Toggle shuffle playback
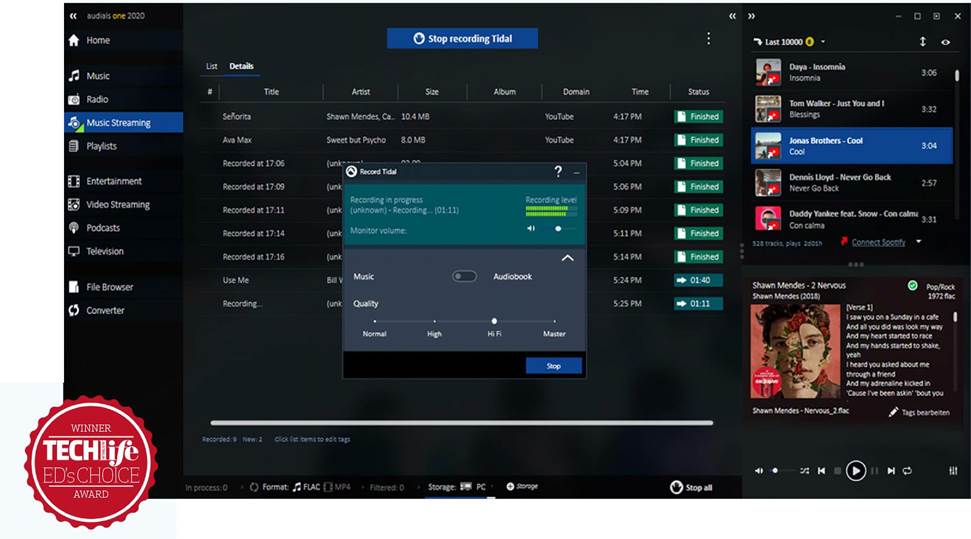The image size is (971, 539). tap(804, 471)
